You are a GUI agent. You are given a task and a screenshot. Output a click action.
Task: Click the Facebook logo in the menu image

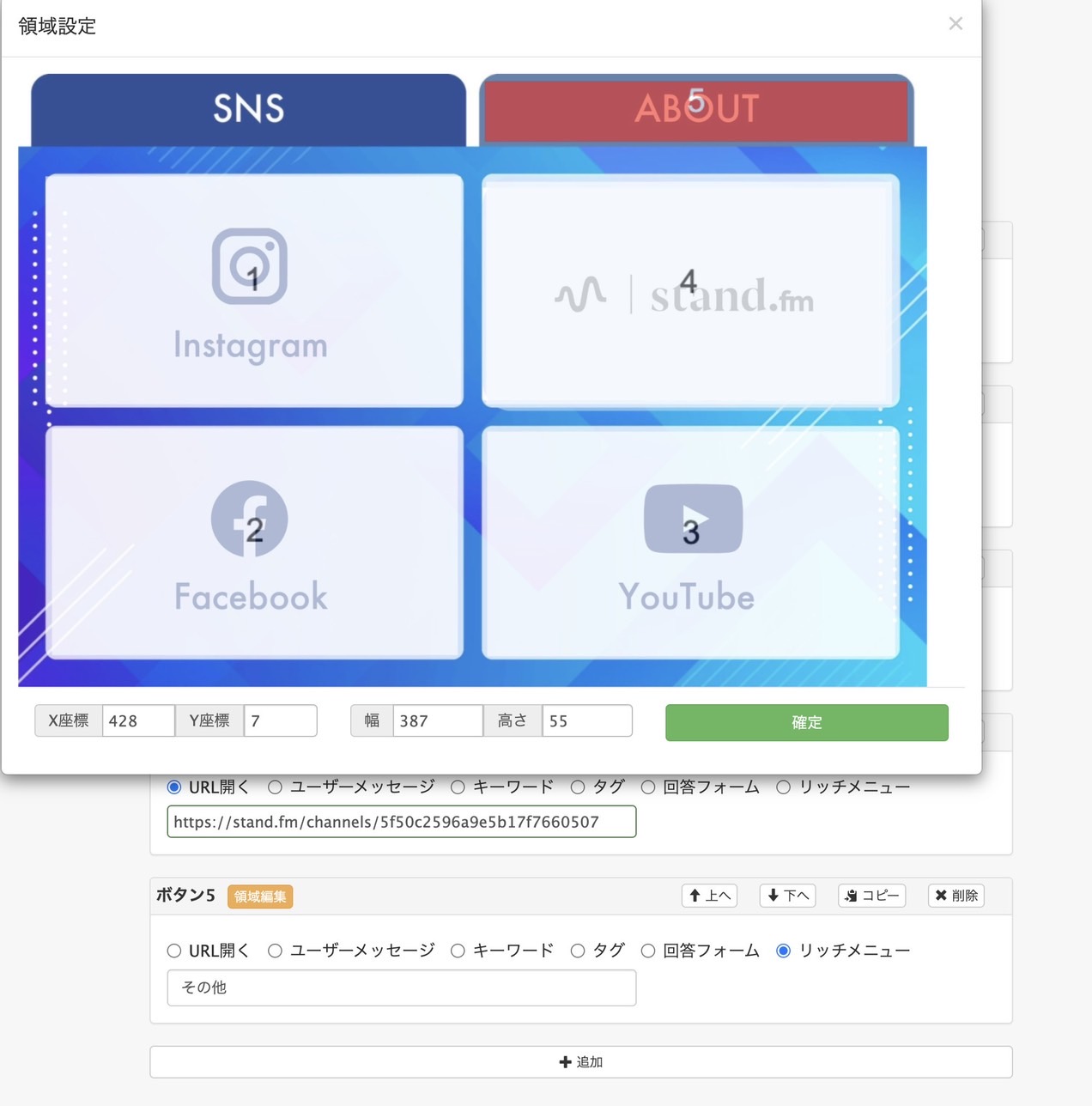(x=250, y=519)
